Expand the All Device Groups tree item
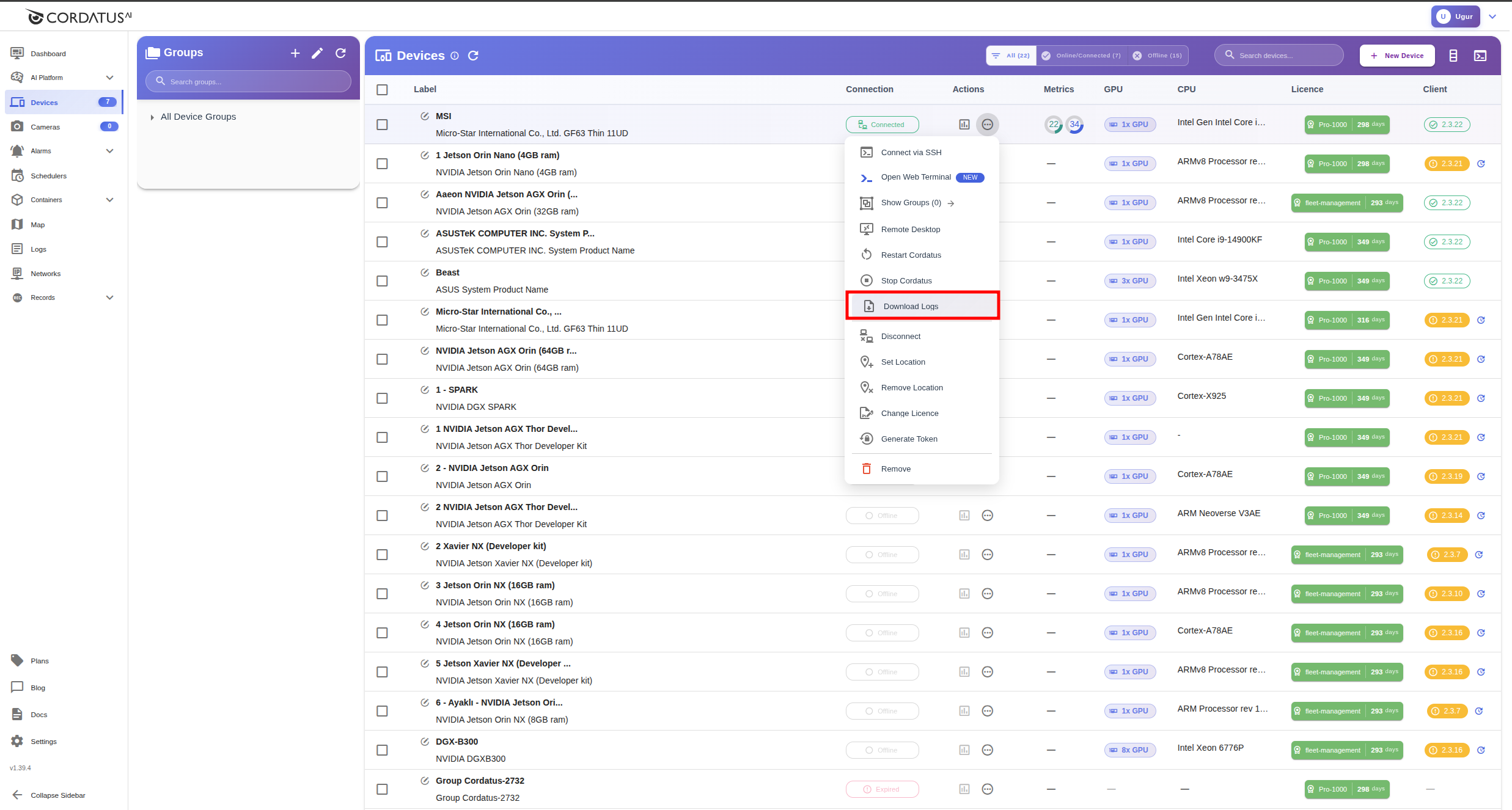This screenshot has width=1512, height=810. [x=153, y=117]
